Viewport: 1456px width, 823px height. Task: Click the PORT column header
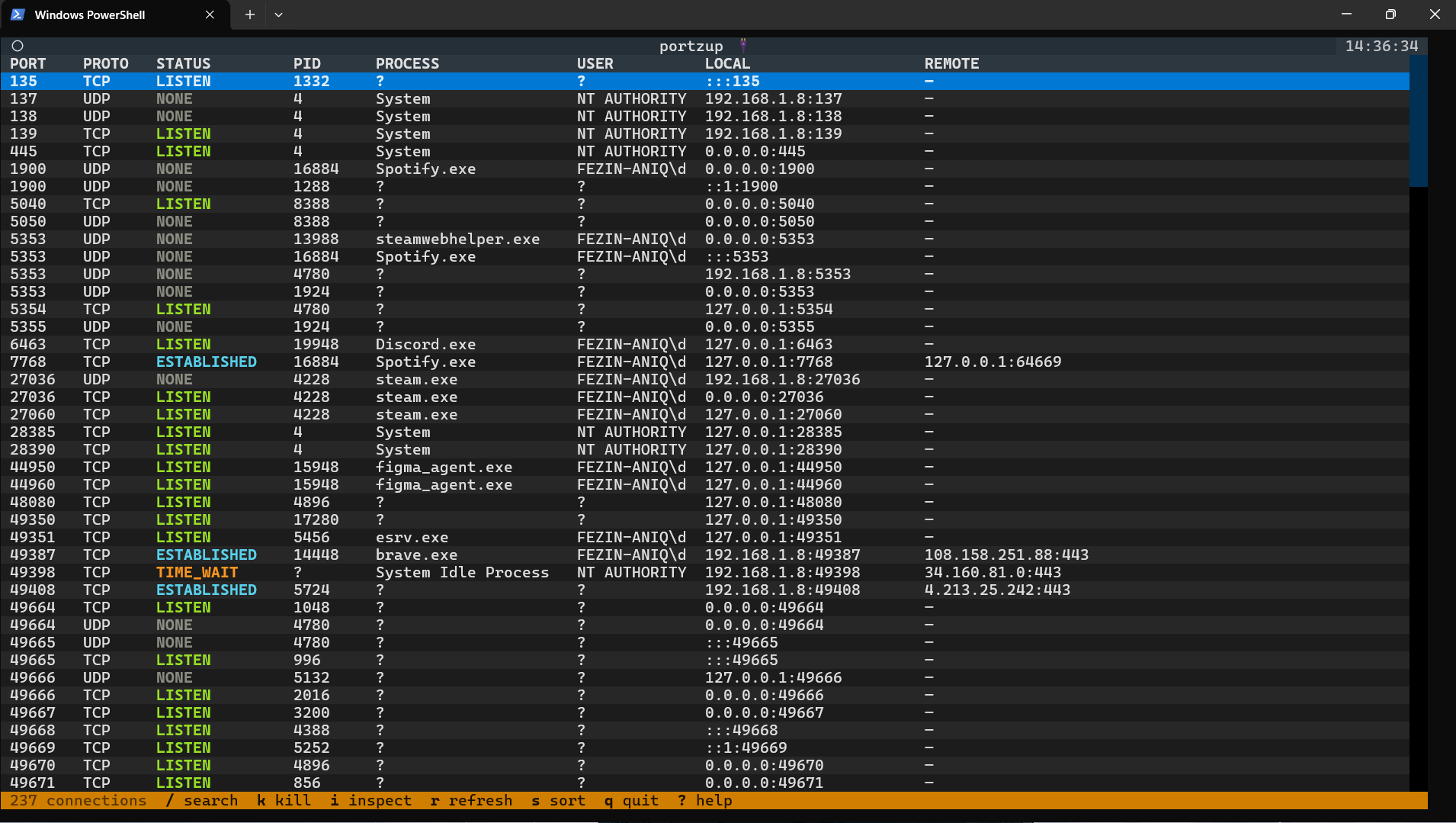pyautogui.click(x=27, y=64)
